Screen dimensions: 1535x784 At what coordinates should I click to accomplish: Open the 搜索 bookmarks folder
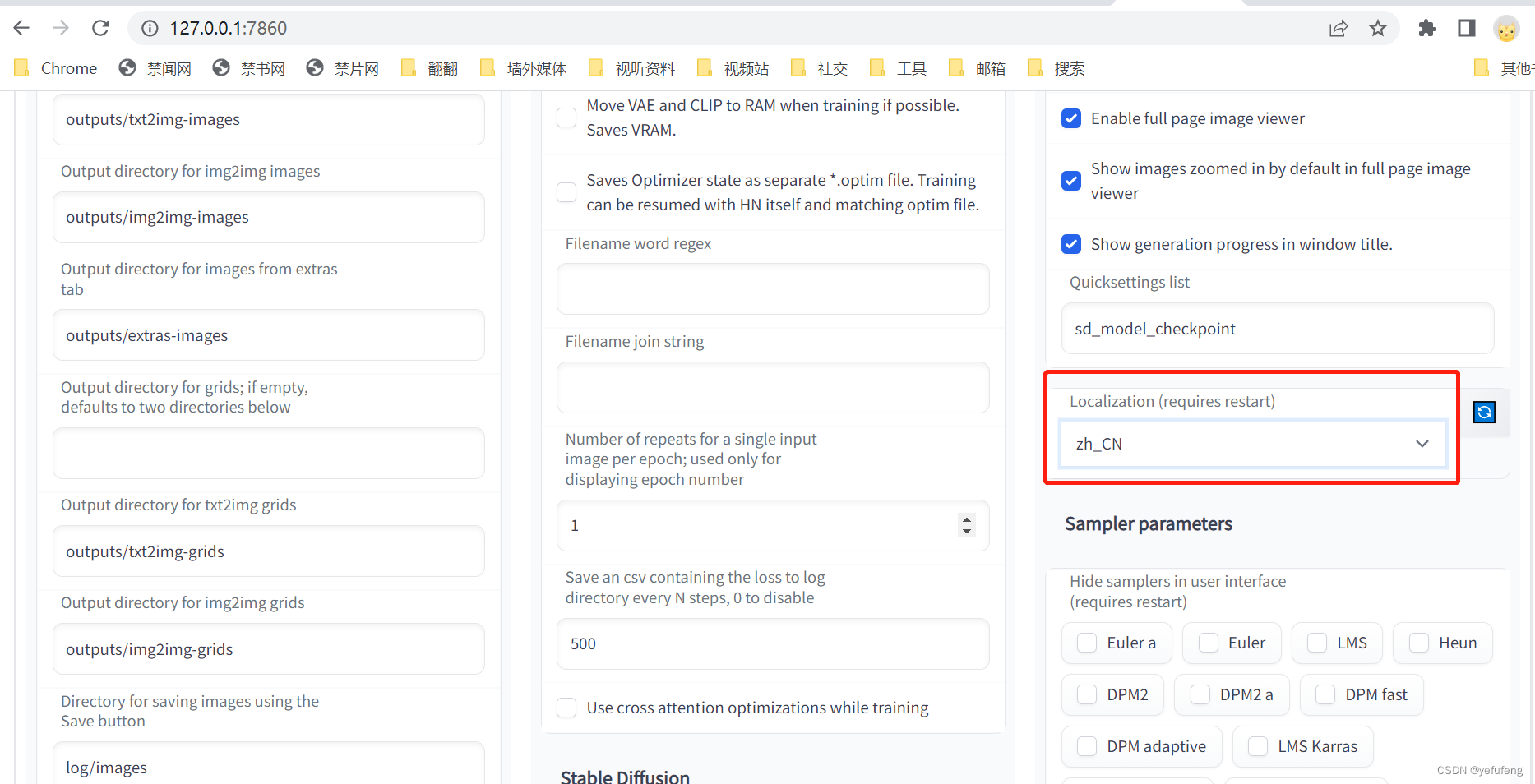pyautogui.click(x=1056, y=68)
